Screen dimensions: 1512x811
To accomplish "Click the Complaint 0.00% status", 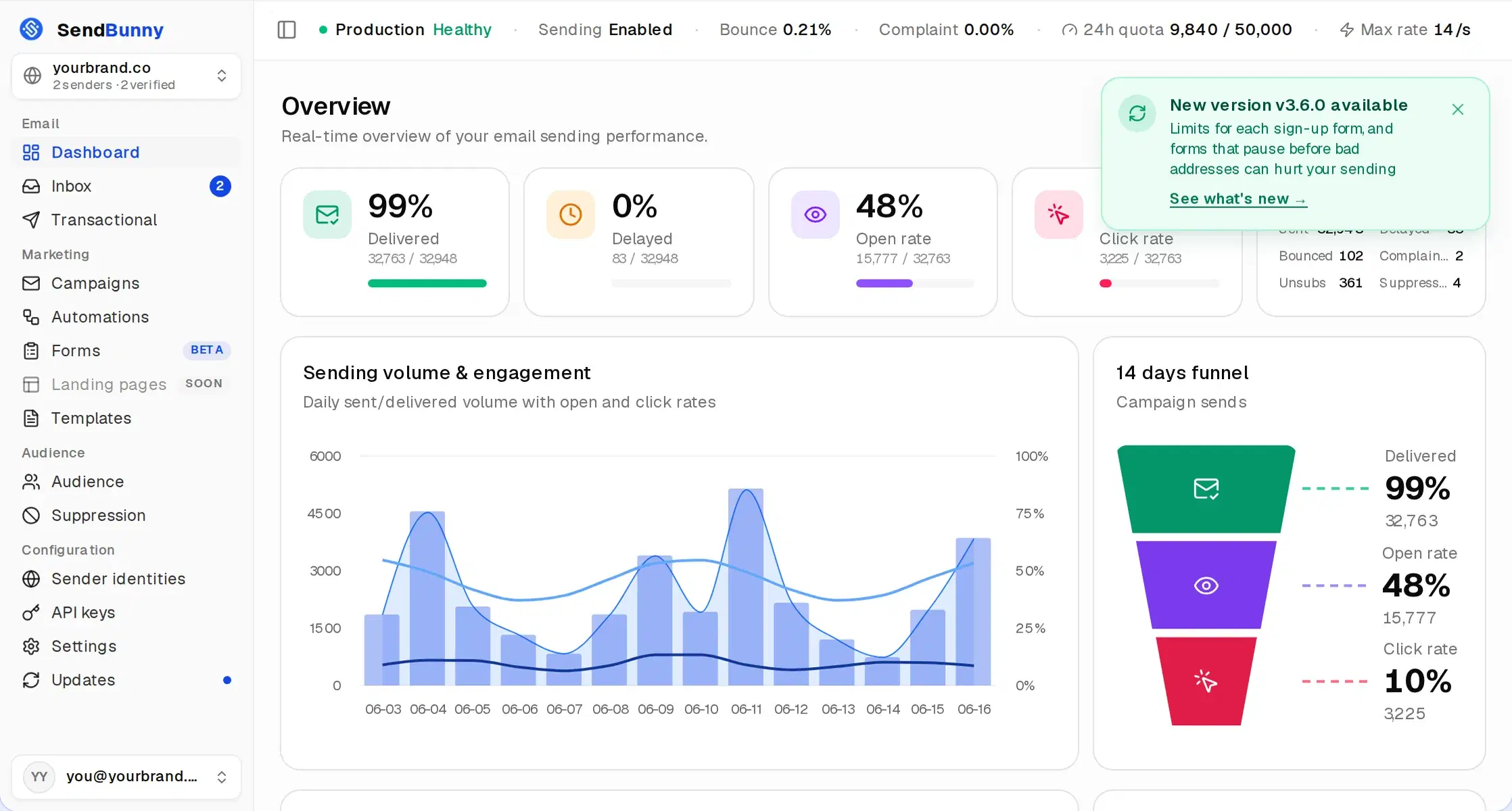I will tap(946, 30).
